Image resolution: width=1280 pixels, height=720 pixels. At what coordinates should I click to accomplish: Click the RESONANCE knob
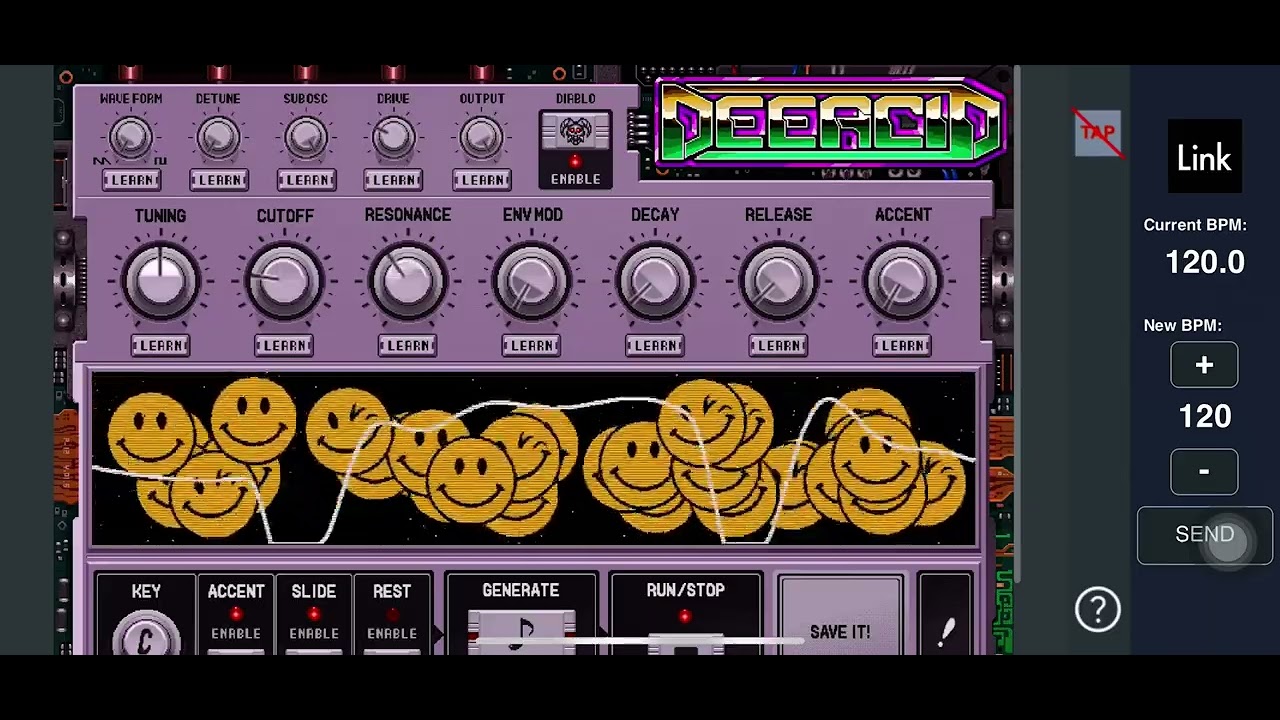407,280
